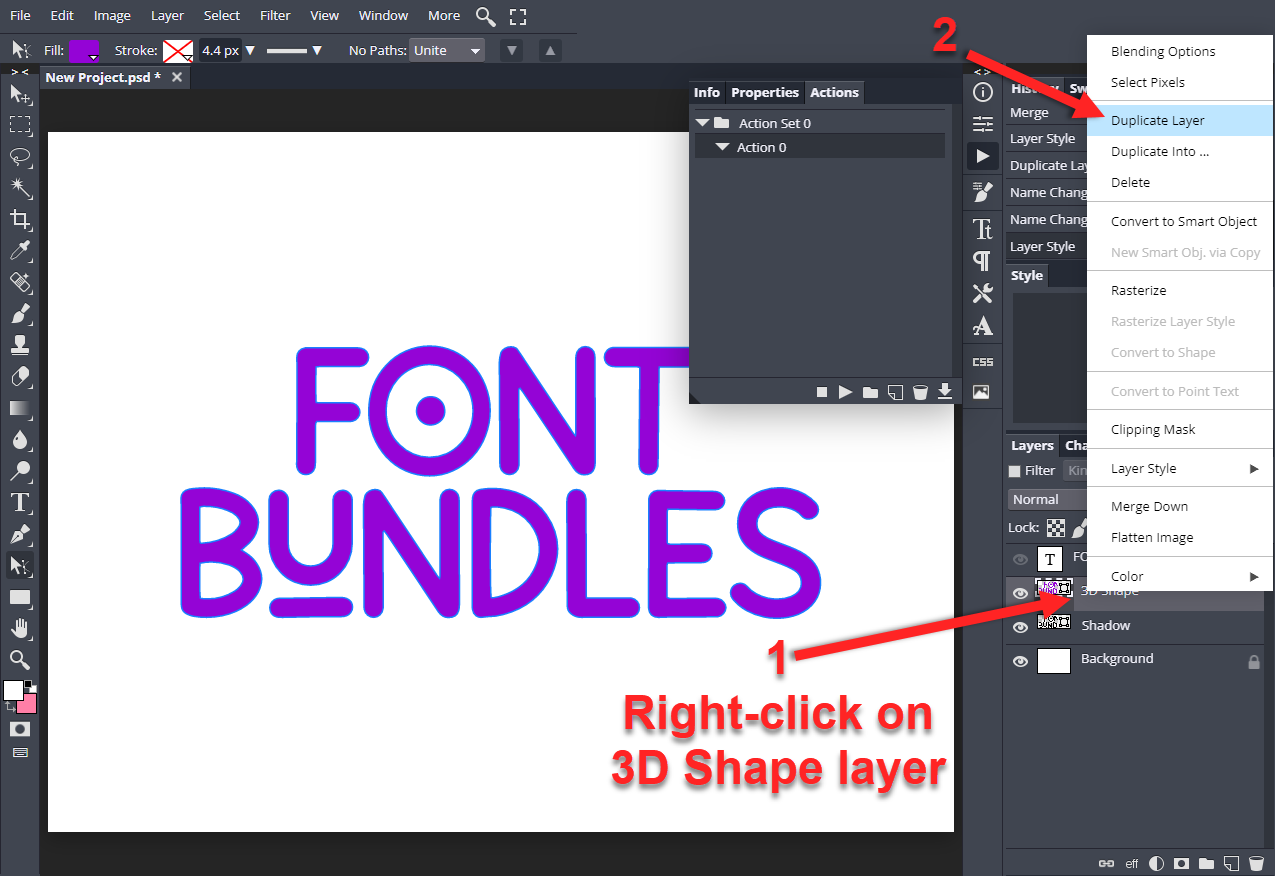
Task: Switch to the Info tab
Action: [707, 92]
